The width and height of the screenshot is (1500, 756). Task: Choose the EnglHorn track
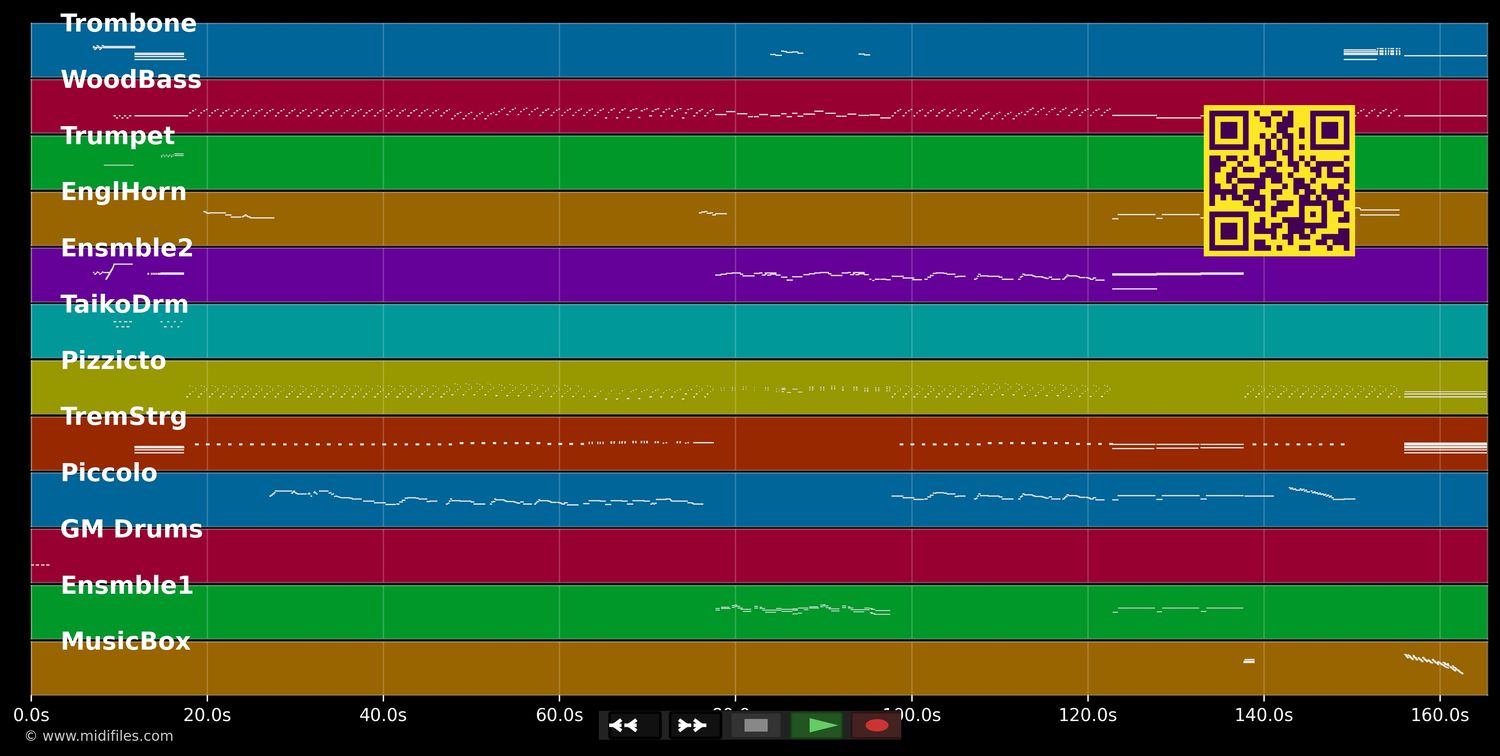pyautogui.click(x=123, y=192)
